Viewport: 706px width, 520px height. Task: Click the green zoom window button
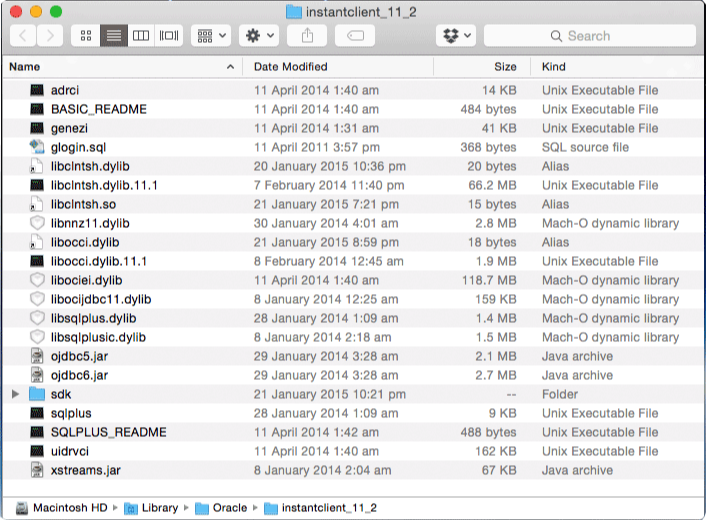click(x=56, y=12)
